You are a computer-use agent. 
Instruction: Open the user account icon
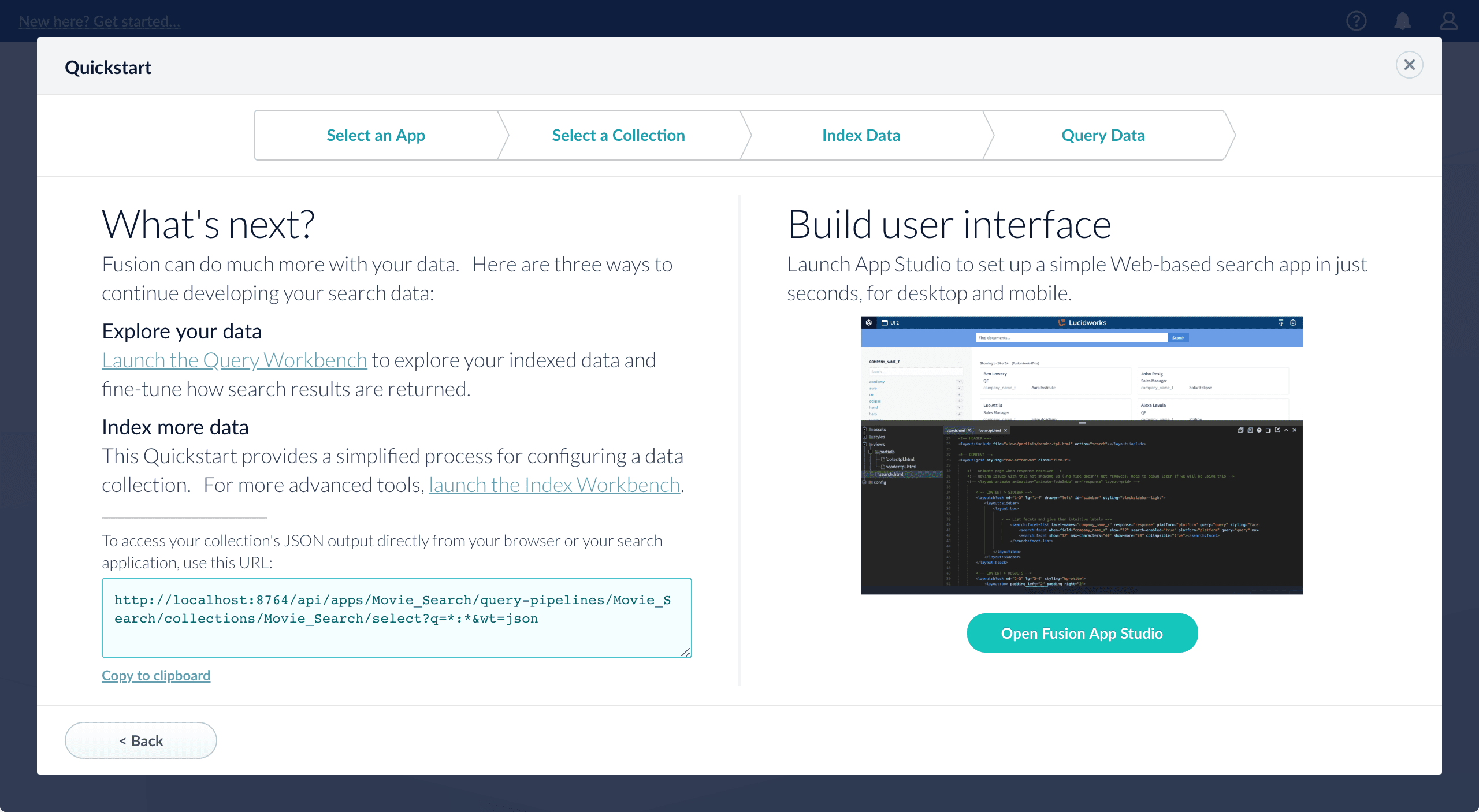point(1448,21)
